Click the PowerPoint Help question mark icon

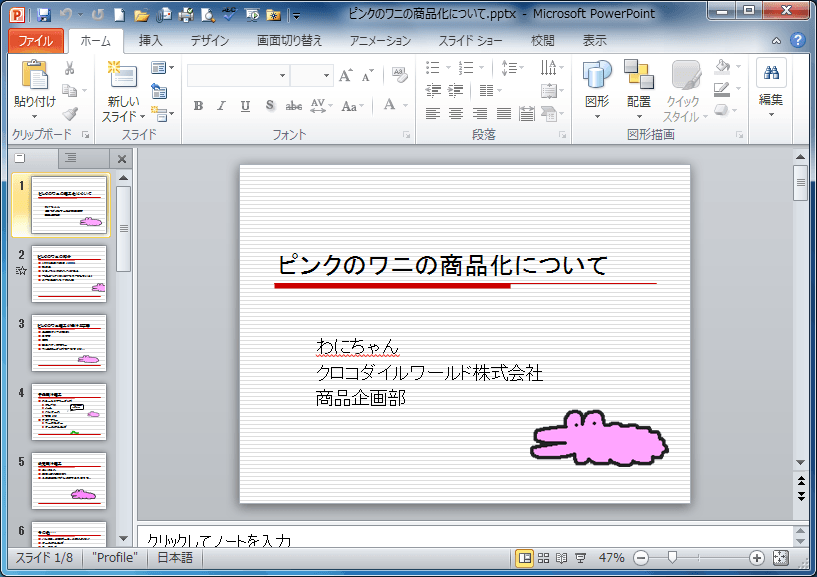798,40
